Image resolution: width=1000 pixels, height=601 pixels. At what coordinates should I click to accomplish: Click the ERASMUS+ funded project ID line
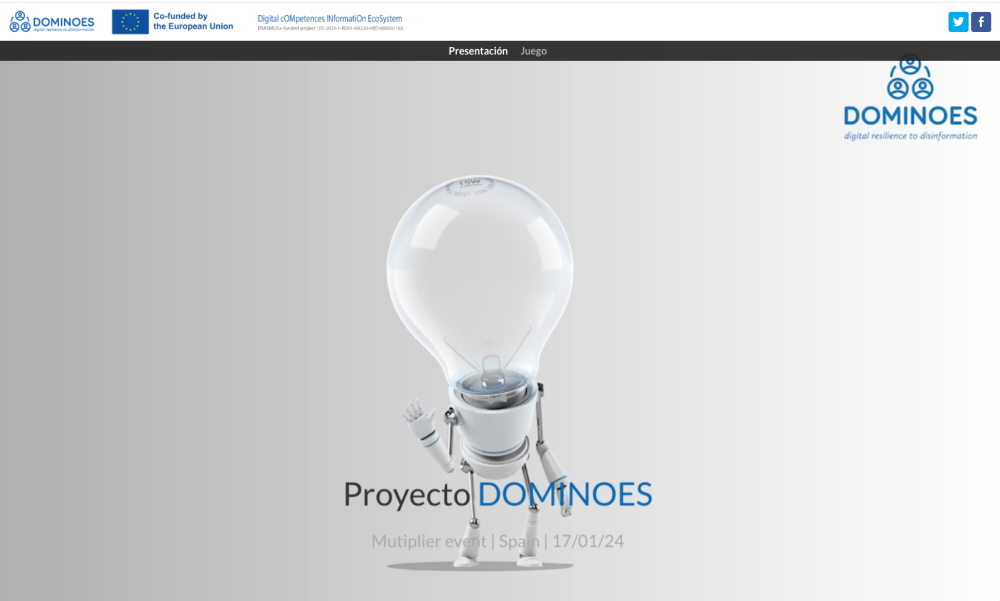(330, 29)
